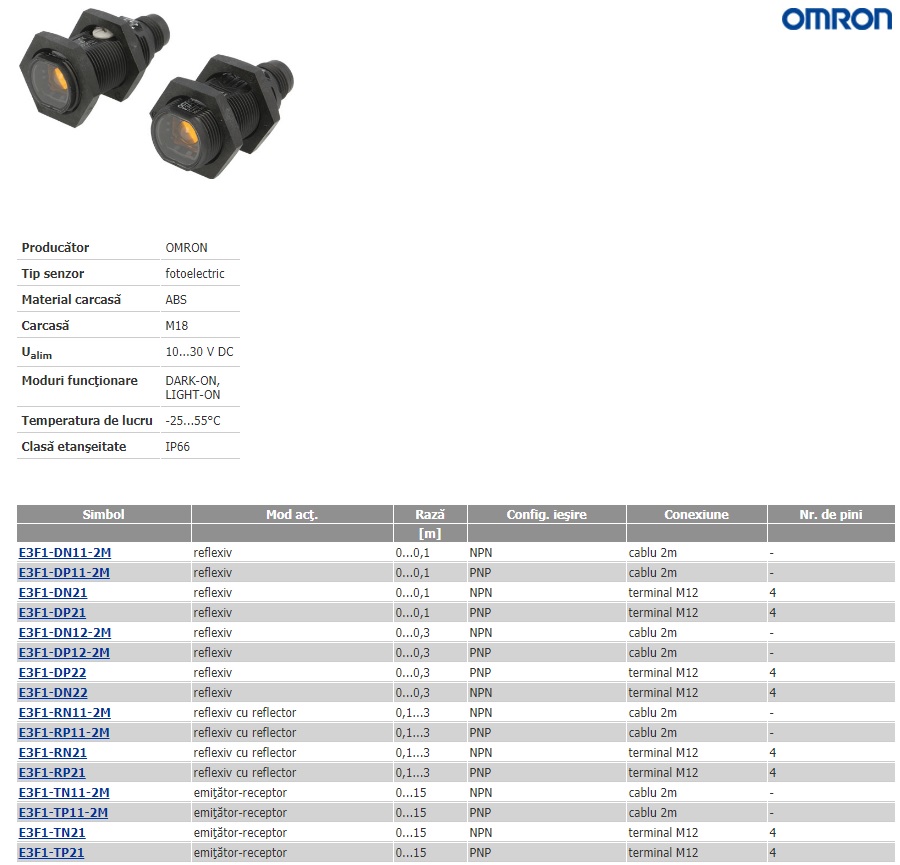The height and width of the screenshot is (865, 900).
Task: Select the 10...30 V DC supply value
Action: click(200, 352)
